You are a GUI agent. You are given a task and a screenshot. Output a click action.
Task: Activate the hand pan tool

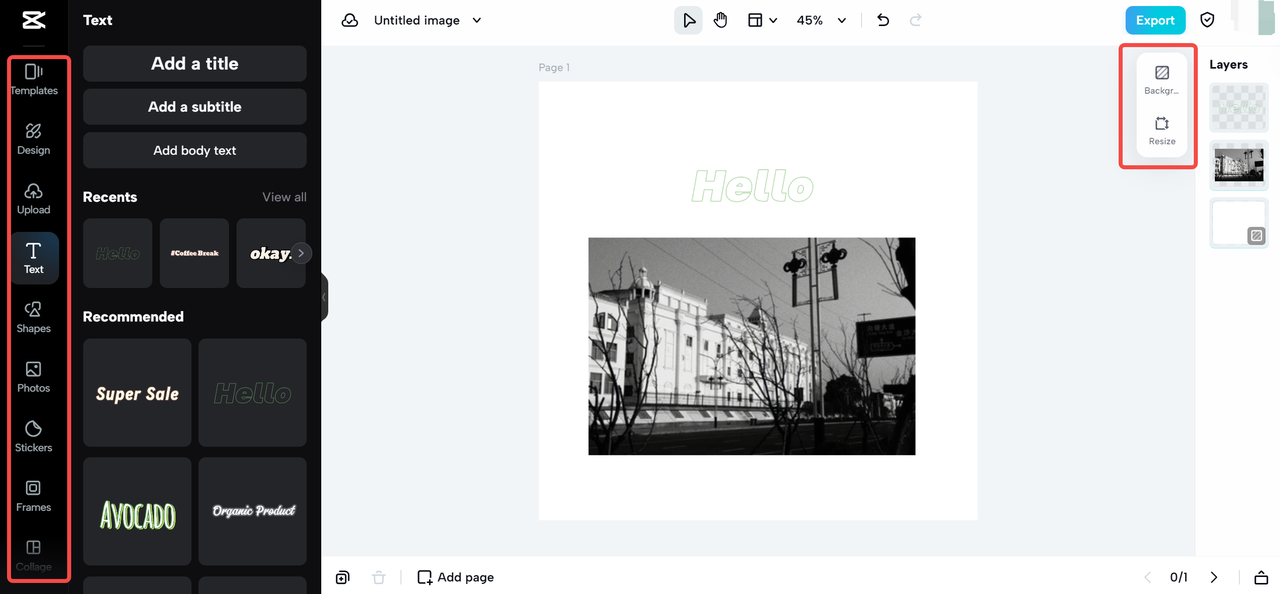click(x=721, y=20)
